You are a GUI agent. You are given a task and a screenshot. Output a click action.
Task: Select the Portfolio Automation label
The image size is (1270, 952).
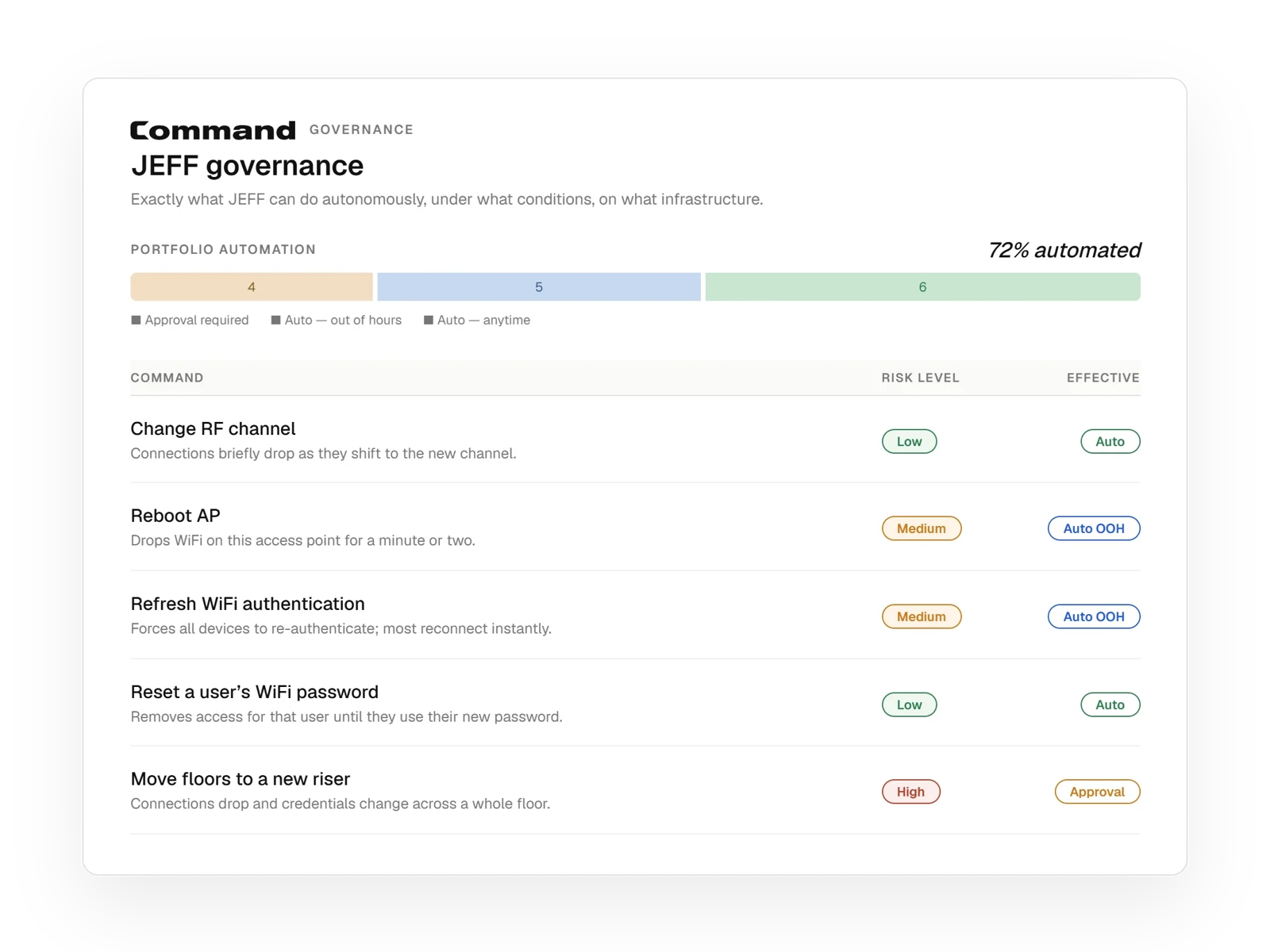point(223,249)
